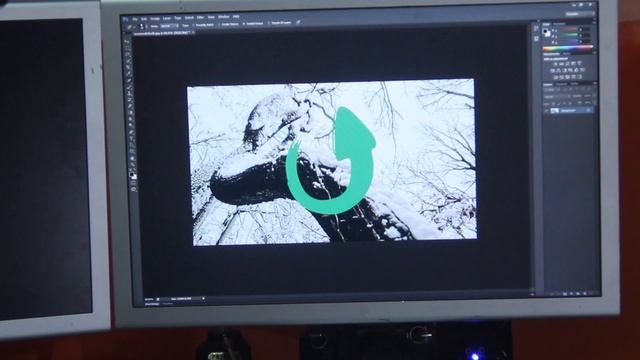
Task: Click the tablet pressure icon in options bar
Action: tap(298, 22)
